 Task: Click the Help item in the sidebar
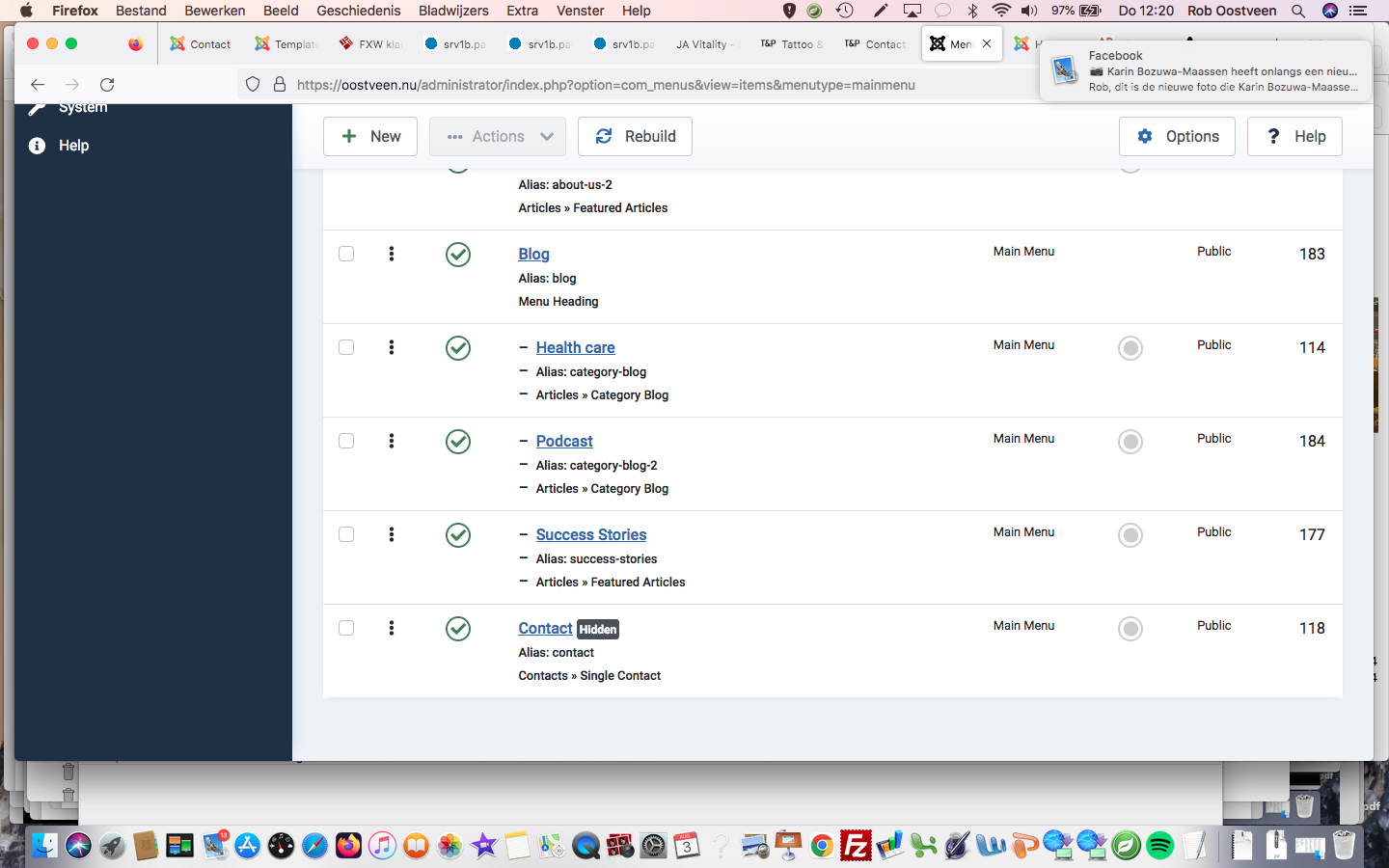[73, 146]
